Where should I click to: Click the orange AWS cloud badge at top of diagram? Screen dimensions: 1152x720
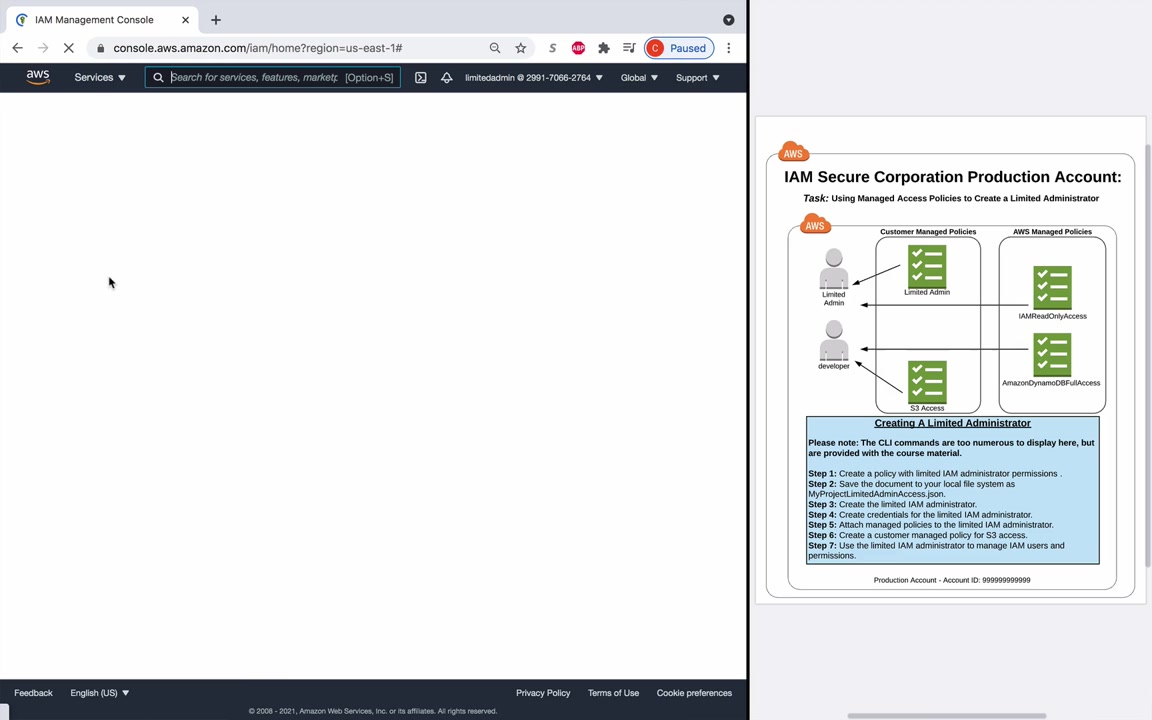point(793,152)
